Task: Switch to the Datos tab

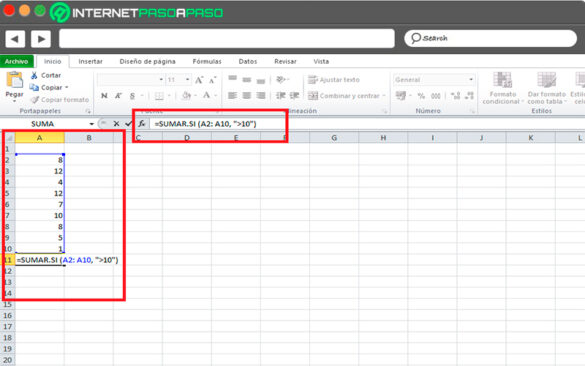Action: coord(248,62)
